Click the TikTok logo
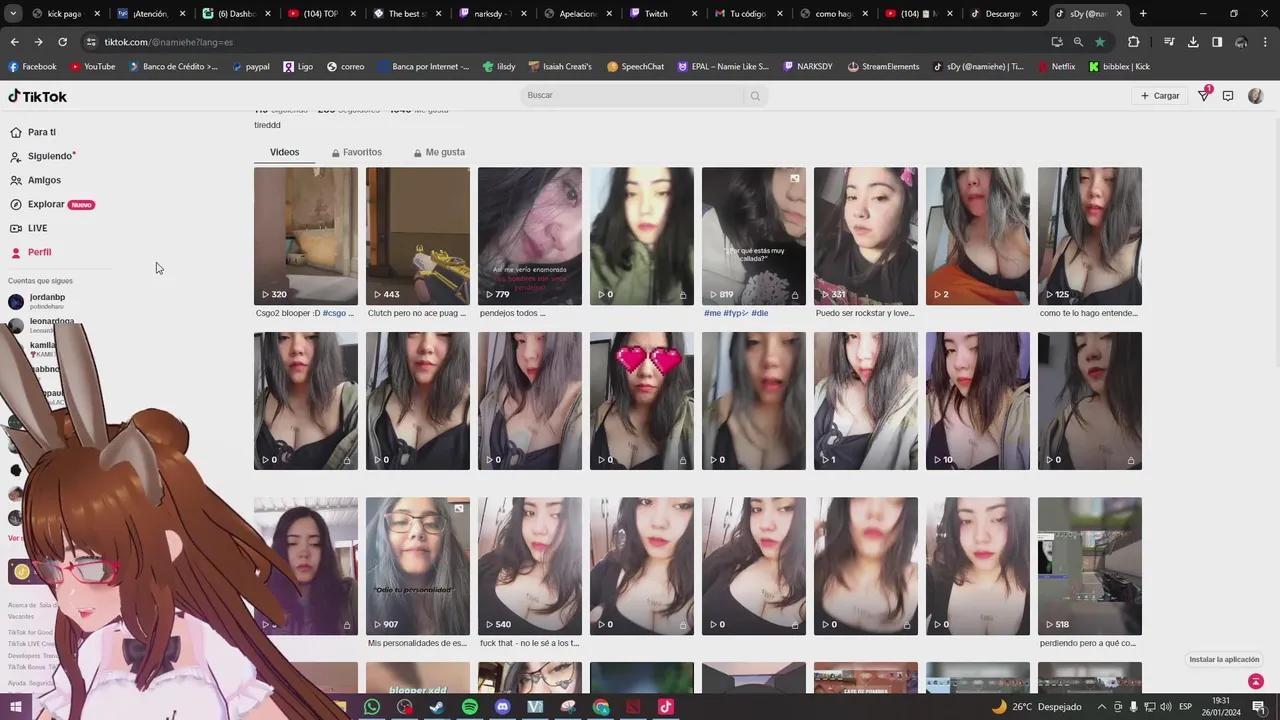 (37, 96)
